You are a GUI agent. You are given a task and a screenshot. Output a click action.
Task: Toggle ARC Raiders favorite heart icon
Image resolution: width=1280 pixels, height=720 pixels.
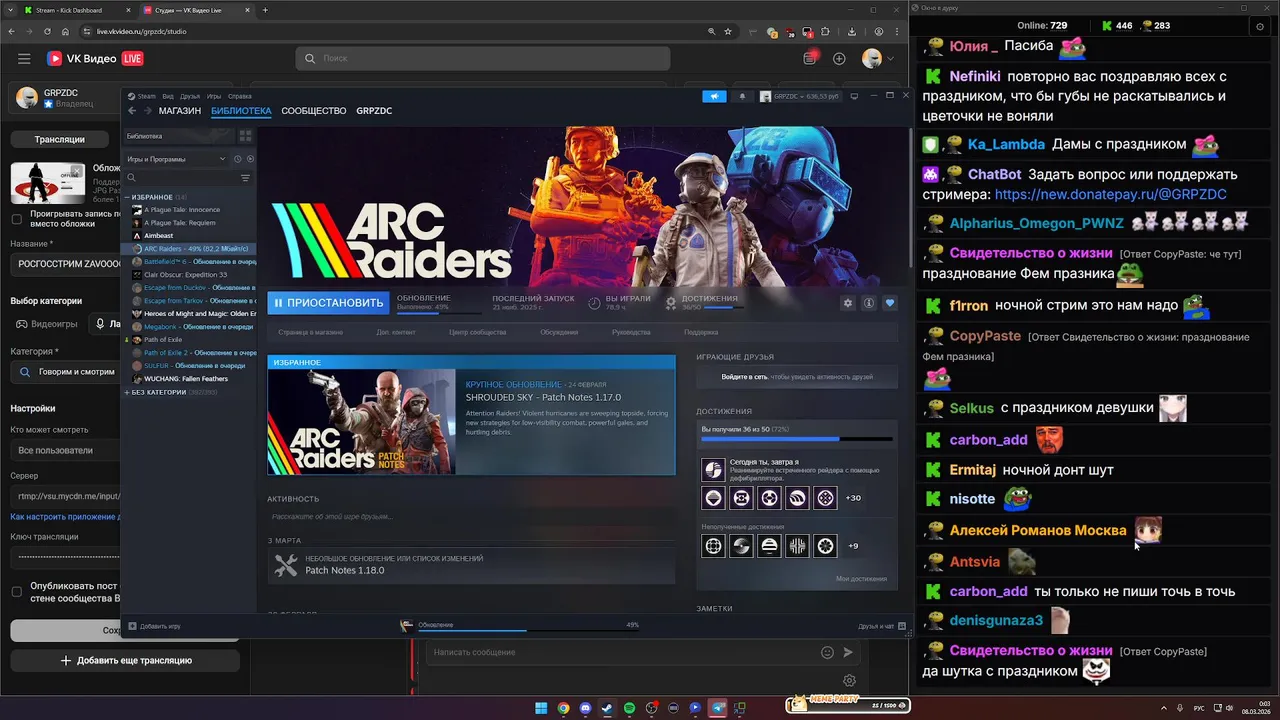(890, 303)
